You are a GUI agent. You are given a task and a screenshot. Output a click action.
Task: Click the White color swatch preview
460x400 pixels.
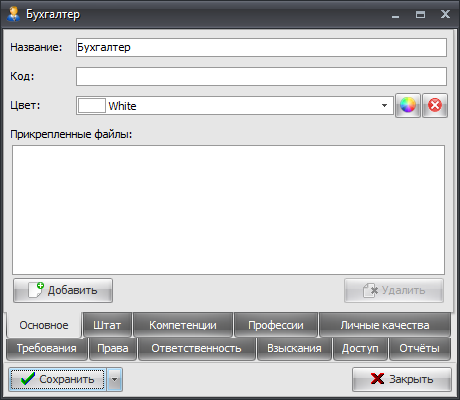tap(92, 106)
